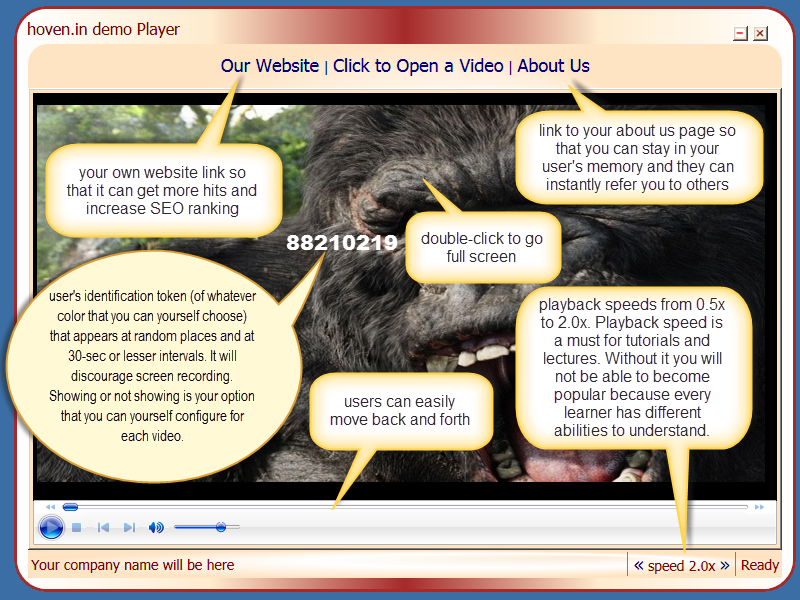This screenshot has width=800, height=600.
Task: Skip ahead using the next-frame icon
Action: coord(128,525)
